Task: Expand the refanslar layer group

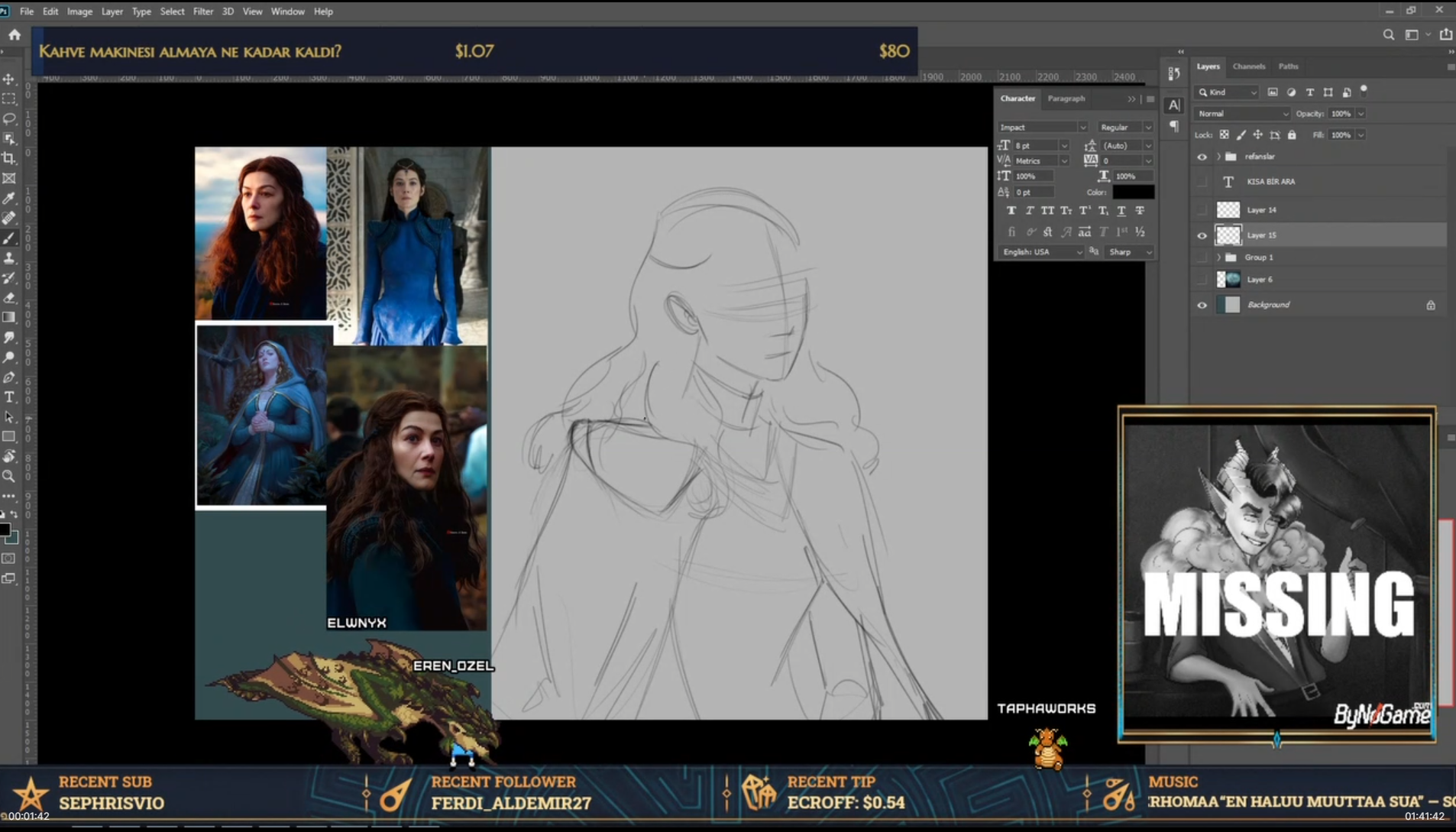Action: tap(1218, 157)
